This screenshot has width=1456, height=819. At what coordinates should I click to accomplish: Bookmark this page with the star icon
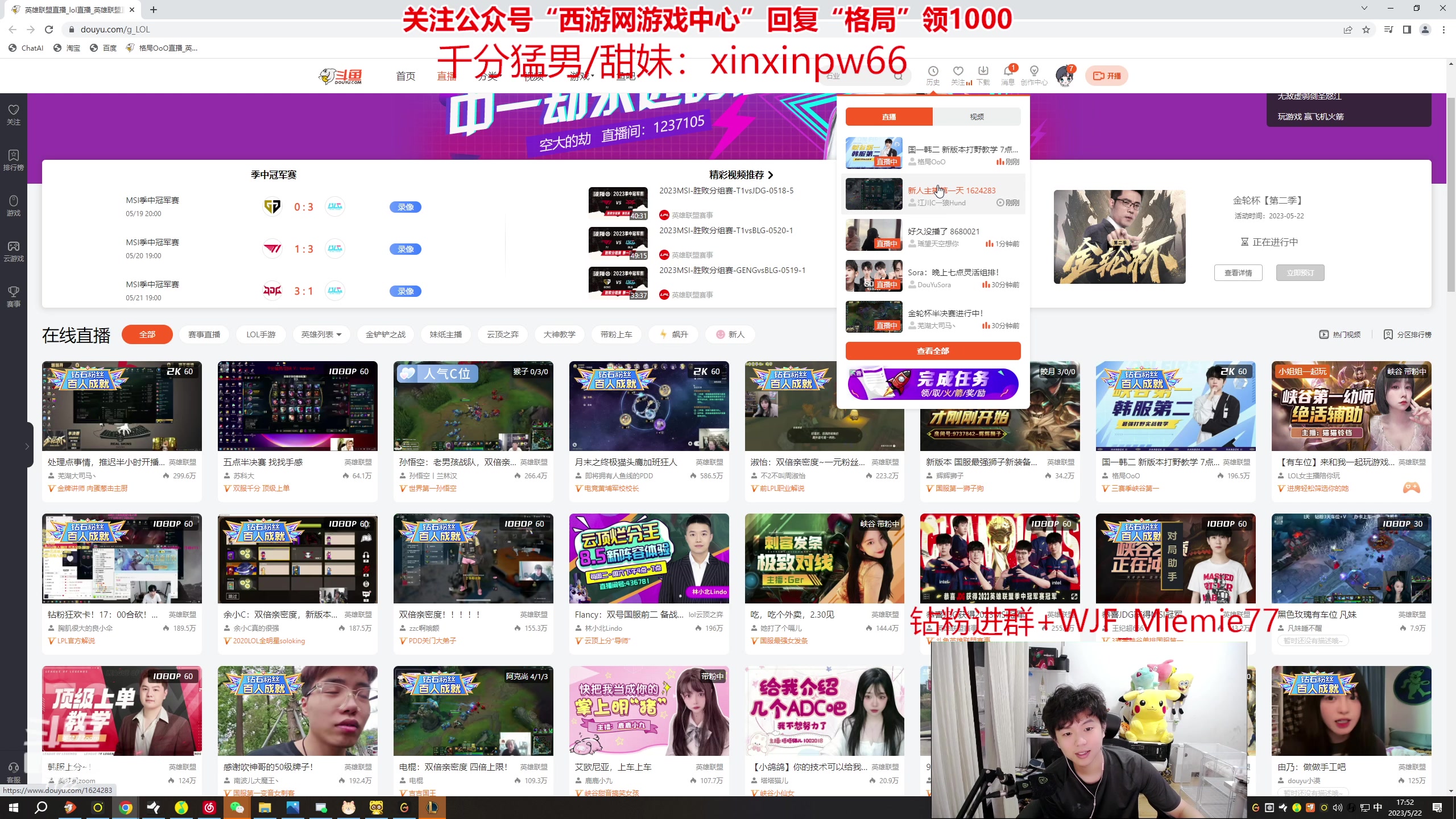point(1366,30)
